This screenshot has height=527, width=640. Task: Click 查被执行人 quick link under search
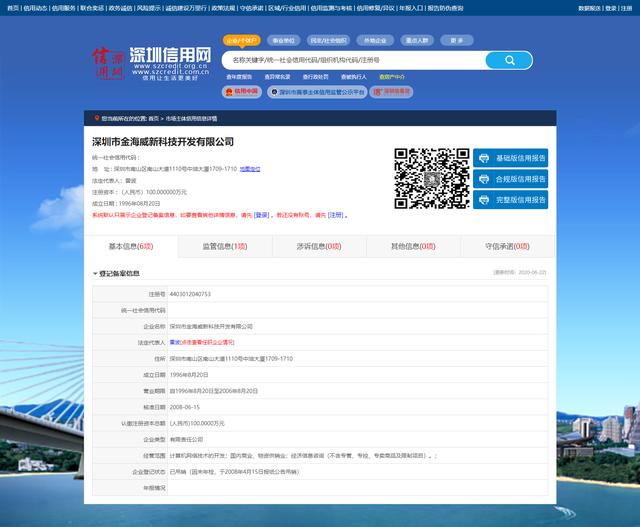tap(353, 77)
